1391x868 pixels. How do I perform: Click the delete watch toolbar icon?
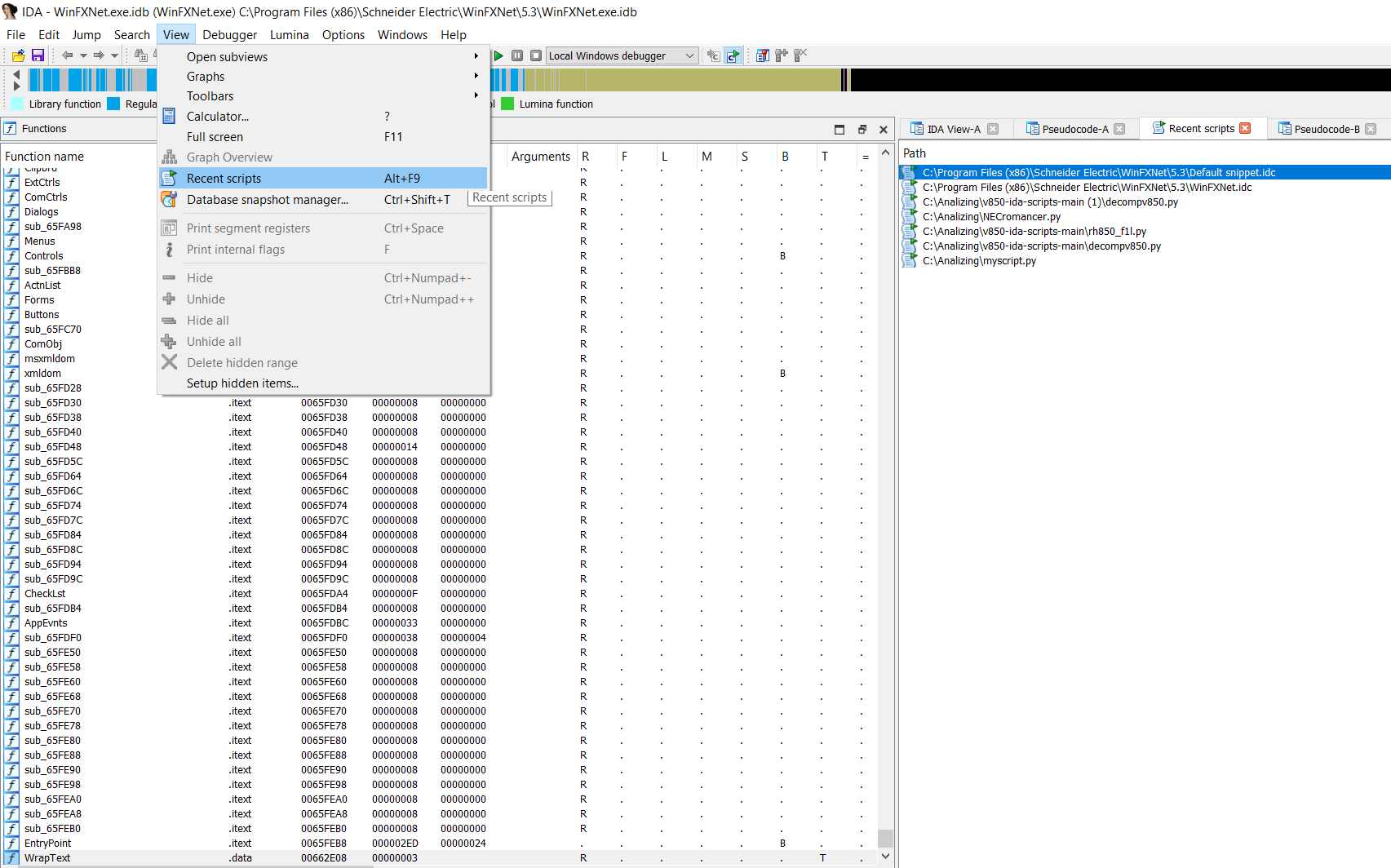(x=800, y=55)
